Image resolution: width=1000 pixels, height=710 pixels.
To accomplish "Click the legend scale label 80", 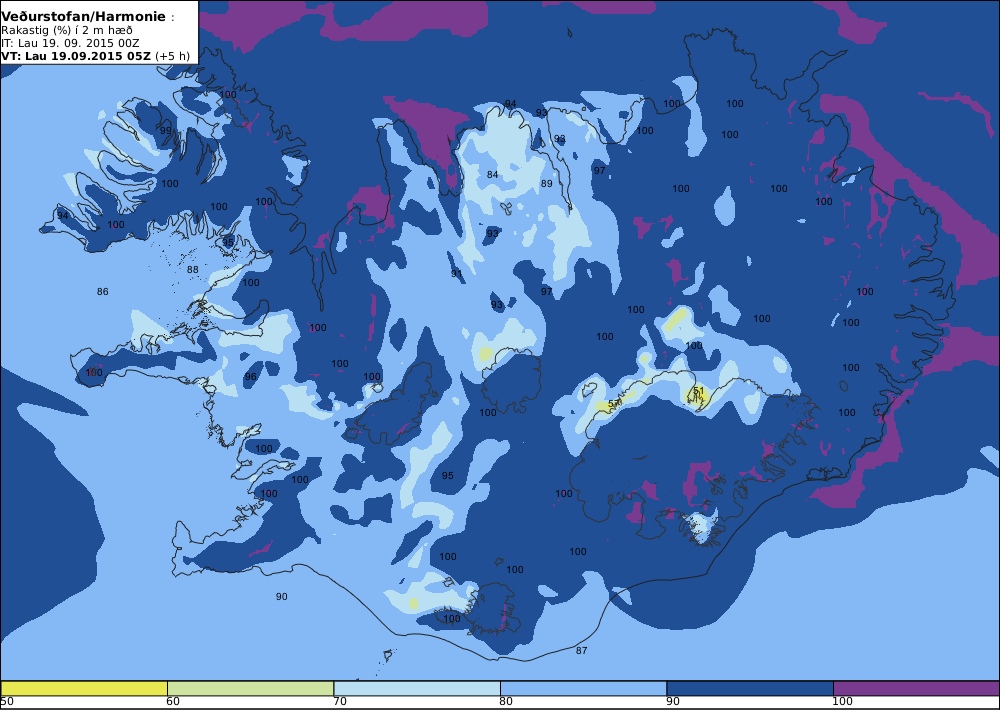I will (506, 702).
